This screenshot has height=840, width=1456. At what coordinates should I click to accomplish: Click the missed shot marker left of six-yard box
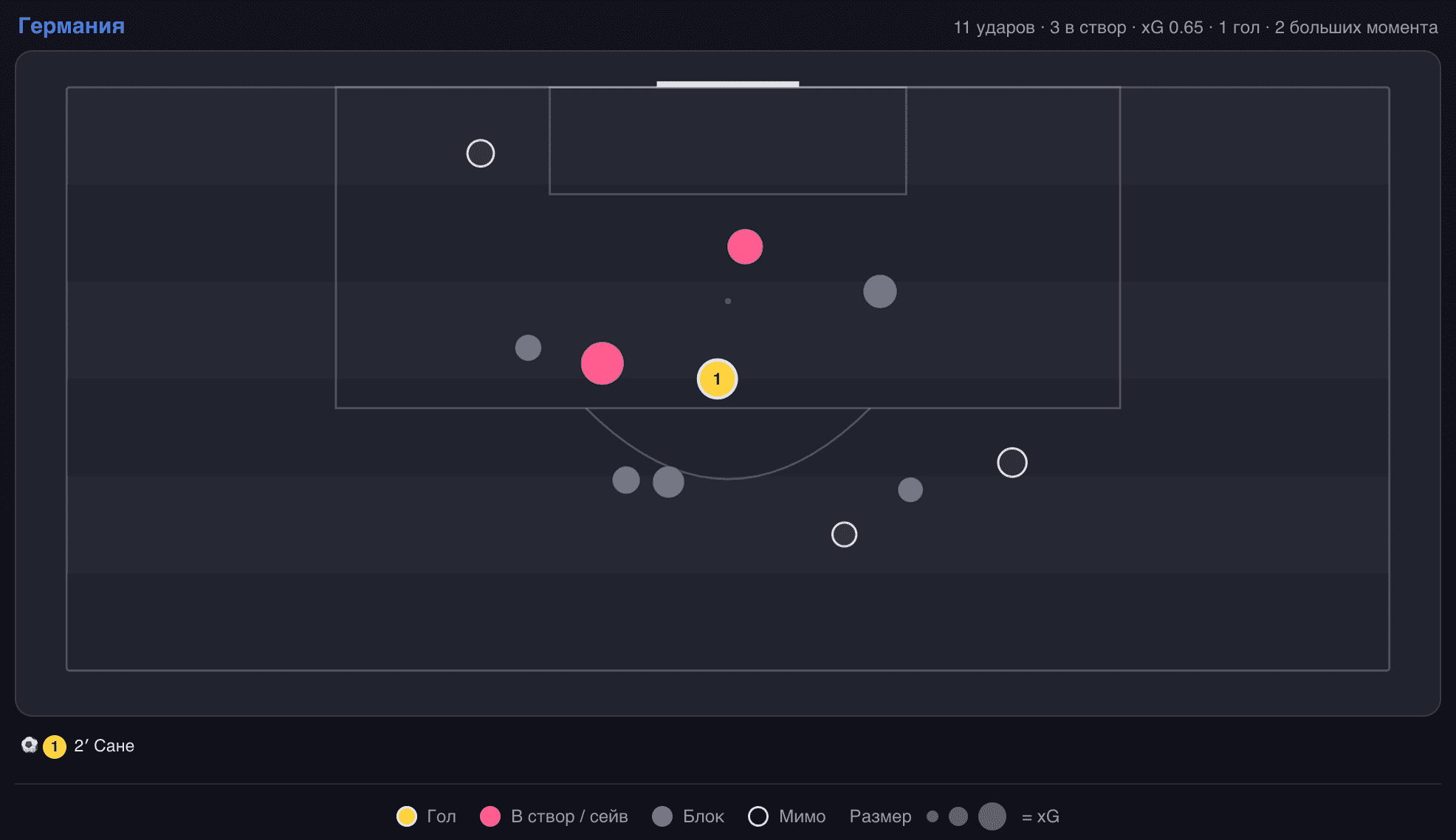click(x=481, y=154)
